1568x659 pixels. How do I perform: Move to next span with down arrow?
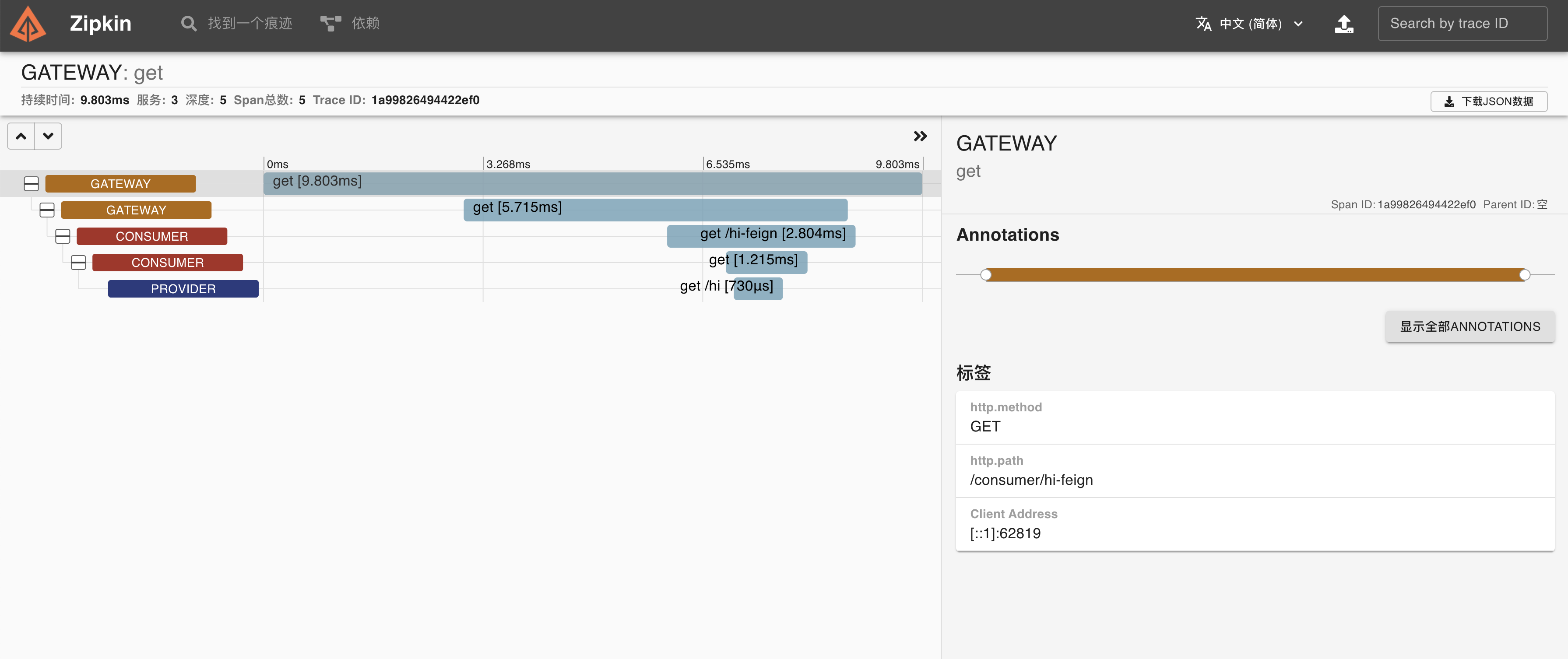click(x=48, y=136)
